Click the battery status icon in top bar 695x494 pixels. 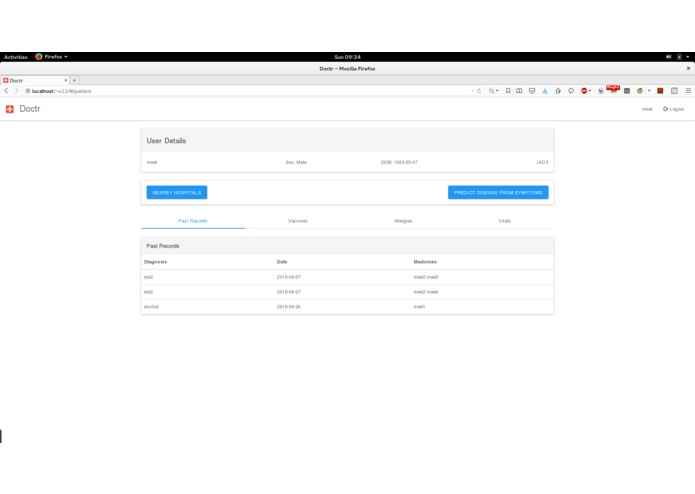(679, 57)
